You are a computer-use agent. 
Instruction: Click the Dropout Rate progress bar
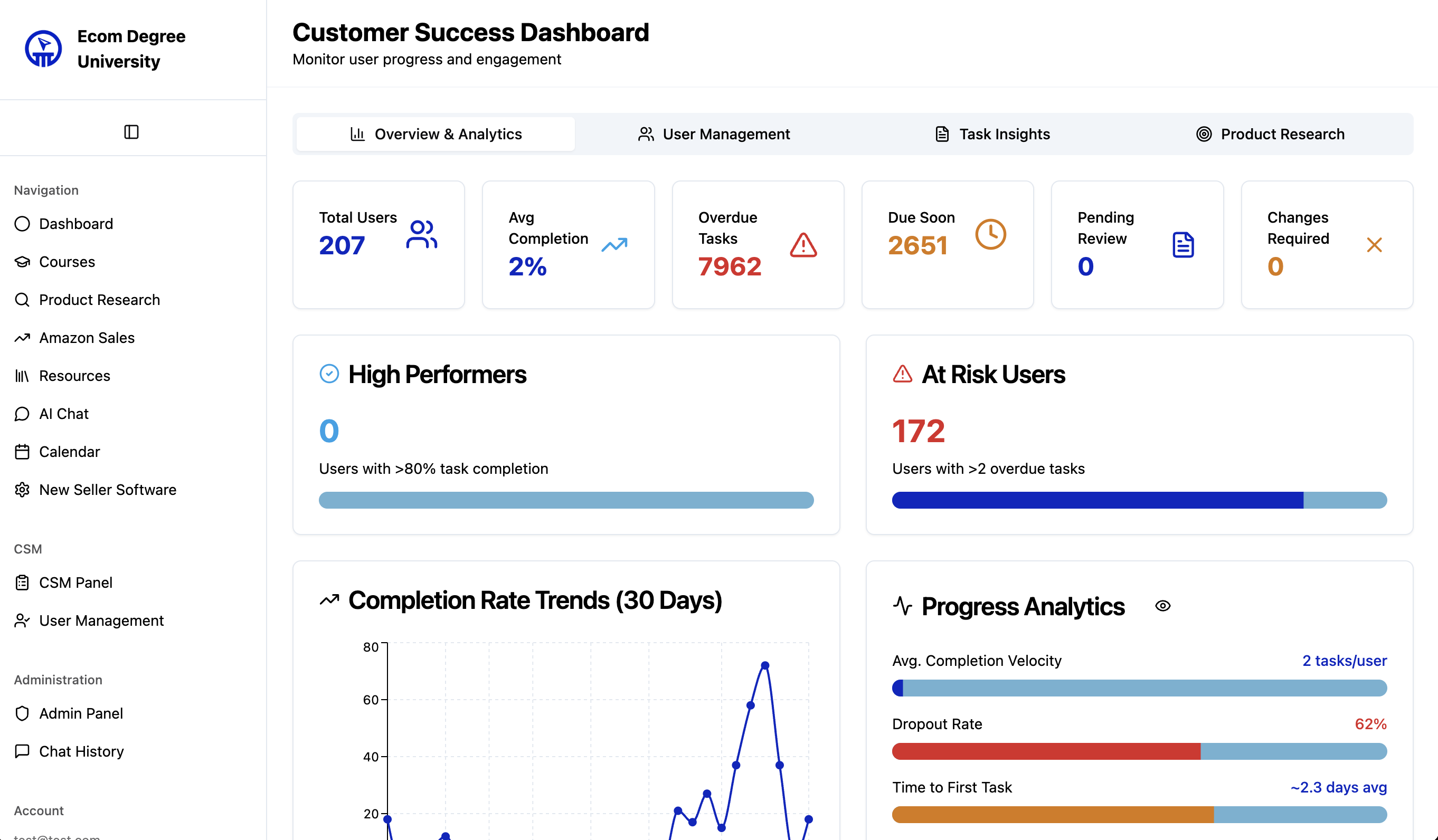tap(1139, 751)
